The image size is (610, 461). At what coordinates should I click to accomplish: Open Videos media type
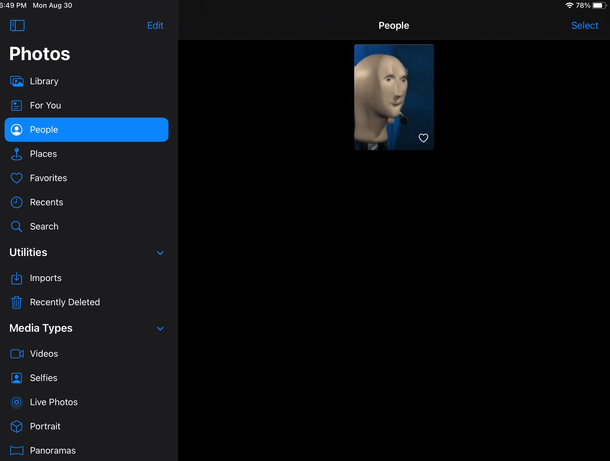(44, 354)
